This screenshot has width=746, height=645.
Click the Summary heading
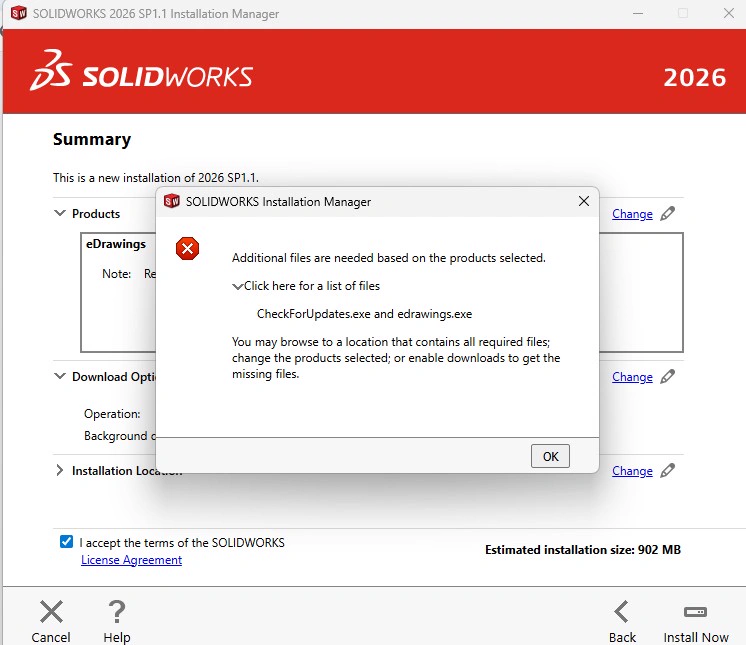point(92,139)
